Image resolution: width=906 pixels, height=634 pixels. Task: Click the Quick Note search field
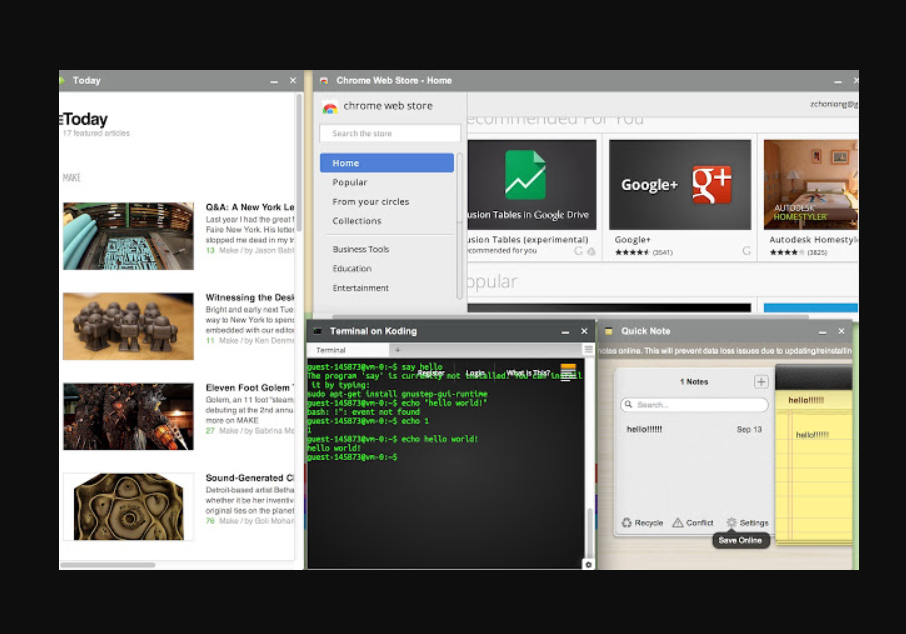click(x=695, y=405)
